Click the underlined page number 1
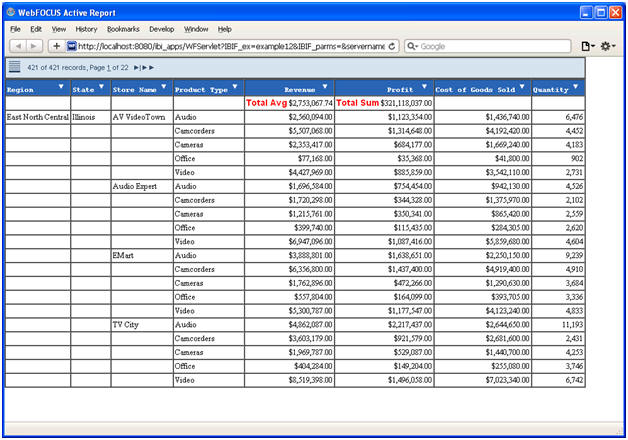Screen dimensions: 628x440 [109, 68]
